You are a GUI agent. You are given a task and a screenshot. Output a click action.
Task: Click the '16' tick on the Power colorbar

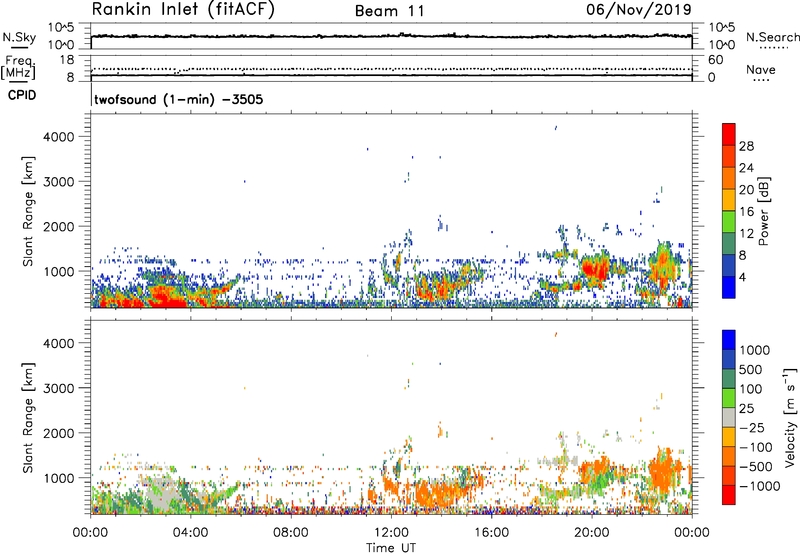[x=746, y=211]
